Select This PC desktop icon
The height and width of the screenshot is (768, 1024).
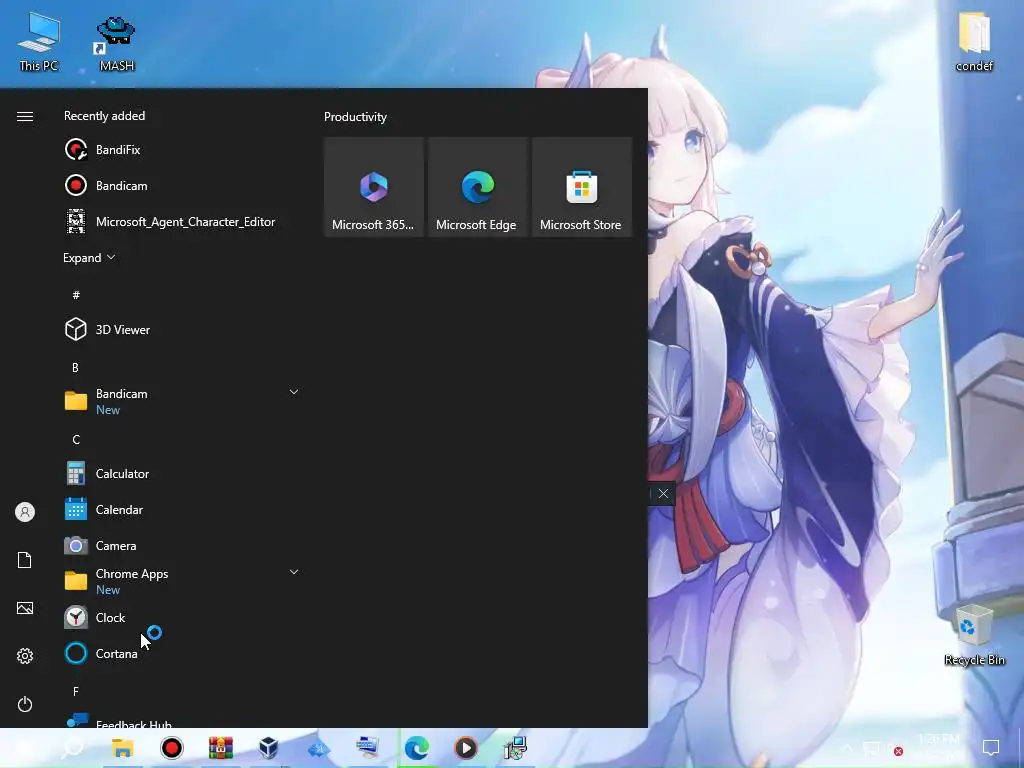tap(39, 40)
